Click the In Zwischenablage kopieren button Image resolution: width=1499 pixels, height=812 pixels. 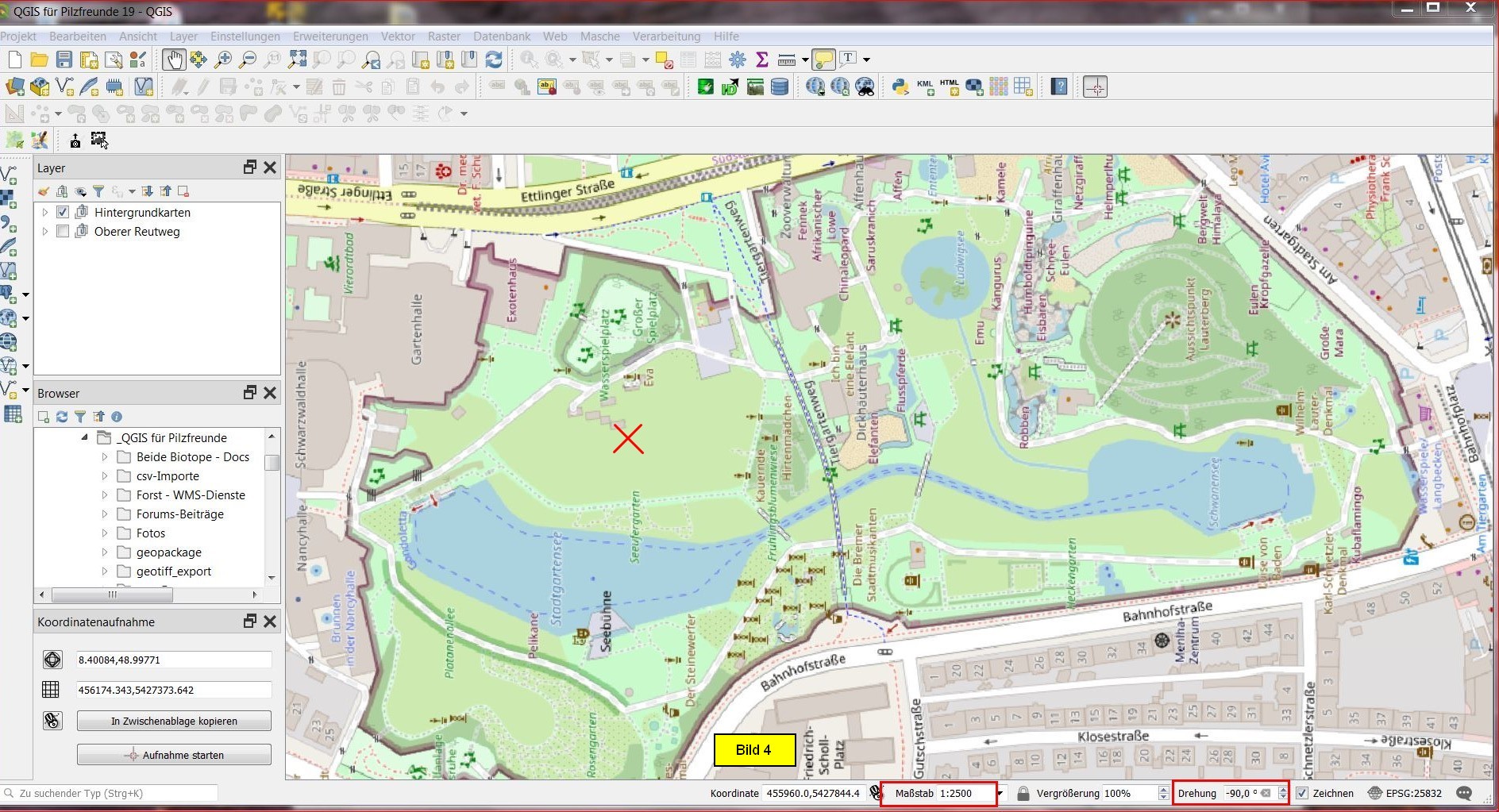(x=174, y=721)
